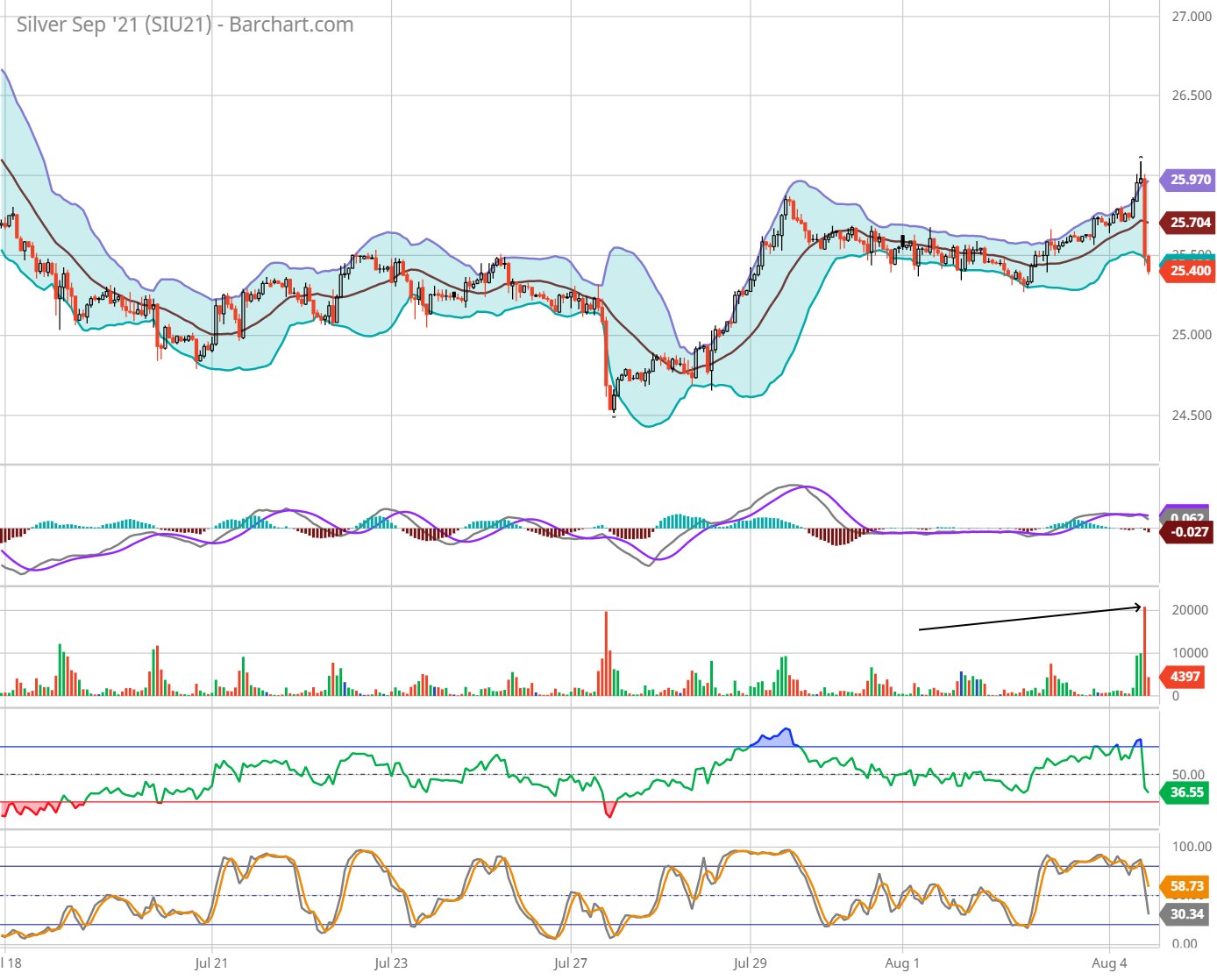
Task: Click the 20000 volume axis label
Action: pyautogui.click(x=1190, y=610)
